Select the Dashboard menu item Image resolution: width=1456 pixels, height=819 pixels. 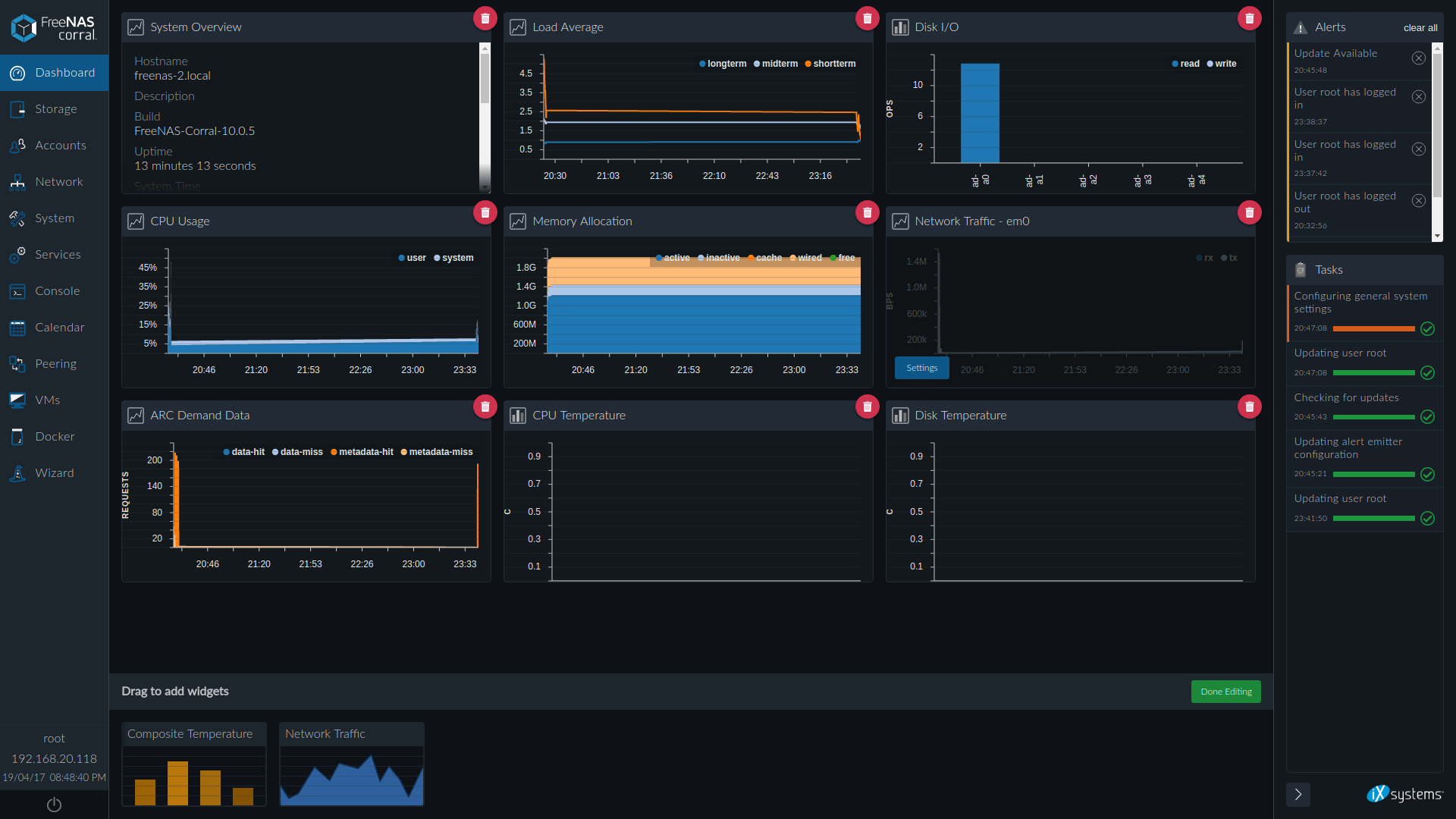[55, 72]
